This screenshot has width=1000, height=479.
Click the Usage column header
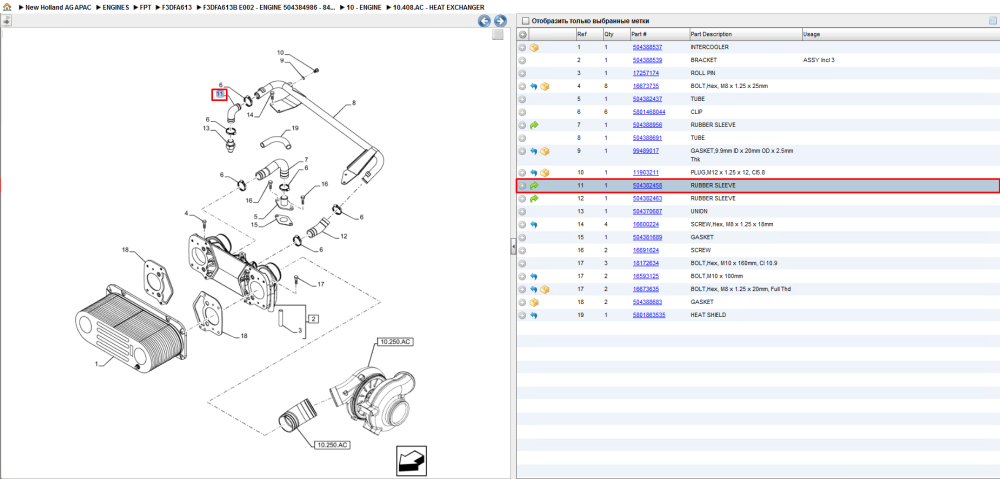point(812,34)
